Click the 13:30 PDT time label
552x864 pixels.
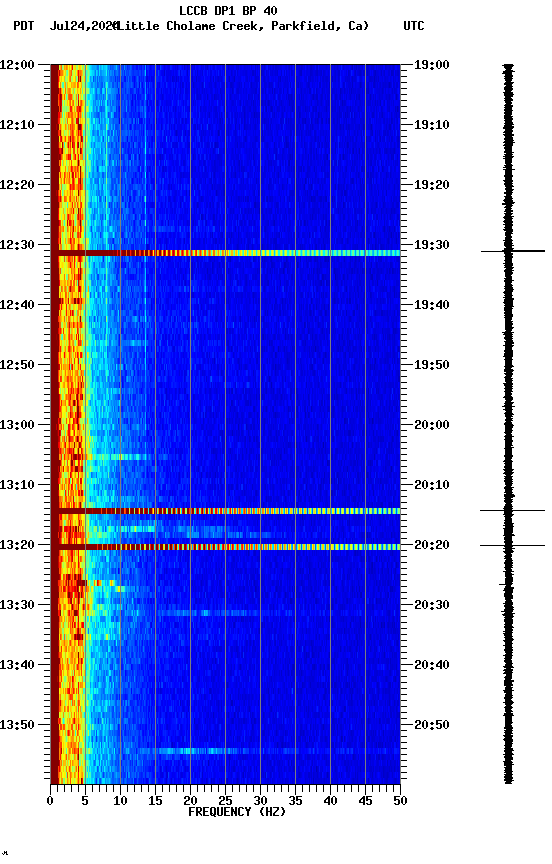coord(17,606)
